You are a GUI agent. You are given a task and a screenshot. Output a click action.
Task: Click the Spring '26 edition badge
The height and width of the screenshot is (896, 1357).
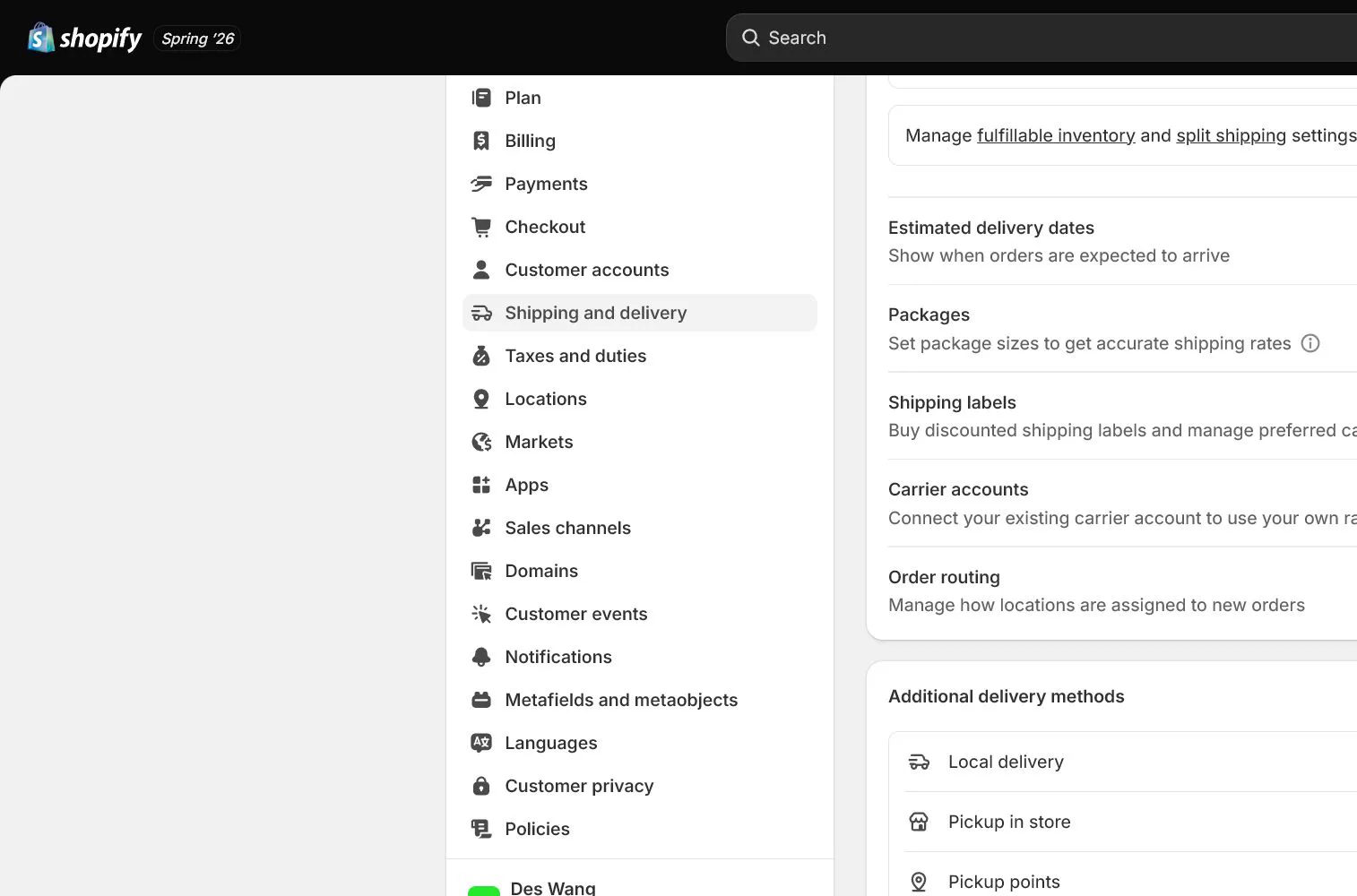click(x=198, y=39)
